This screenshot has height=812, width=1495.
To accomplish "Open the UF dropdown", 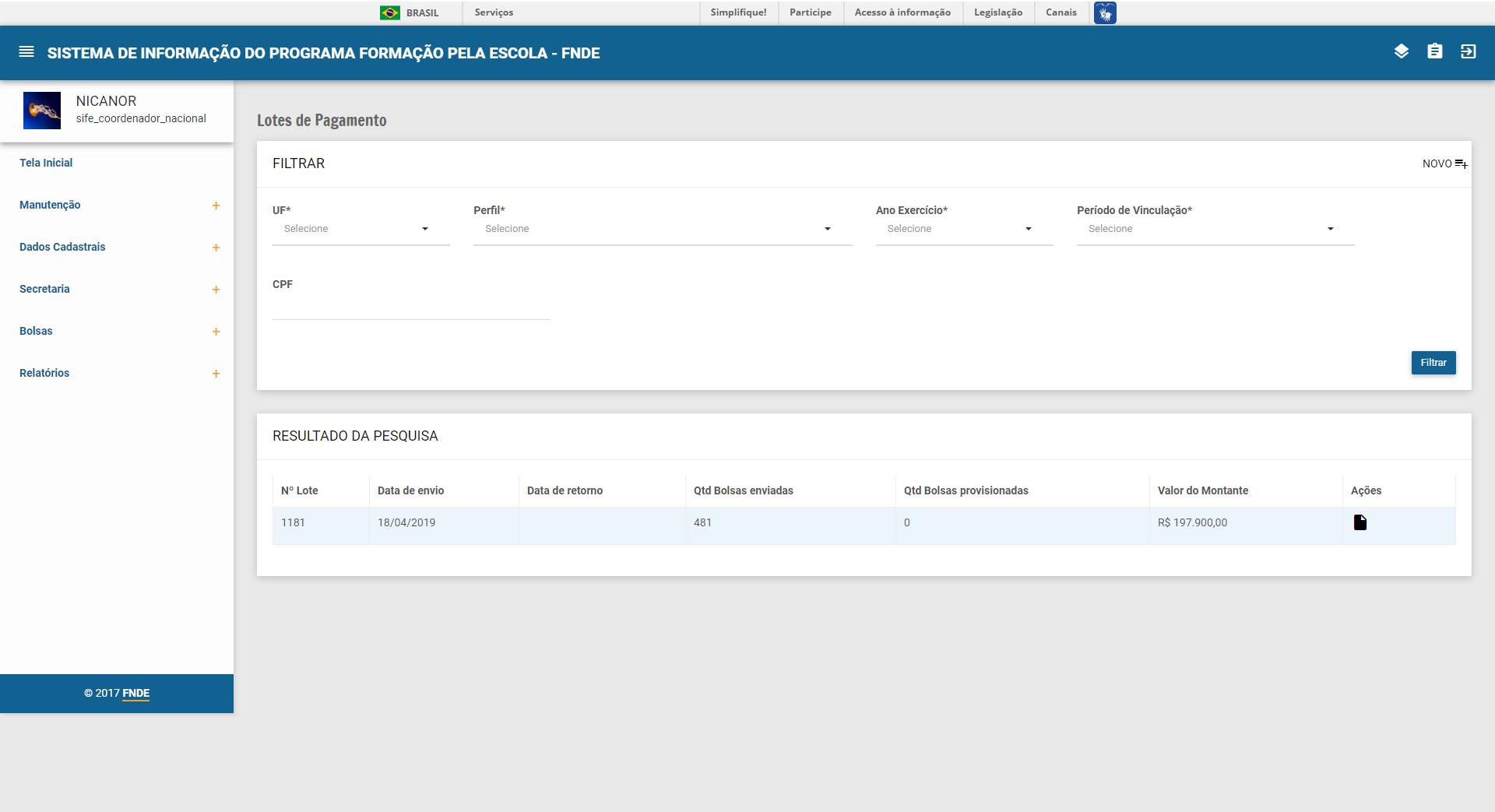I will (361, 229).
